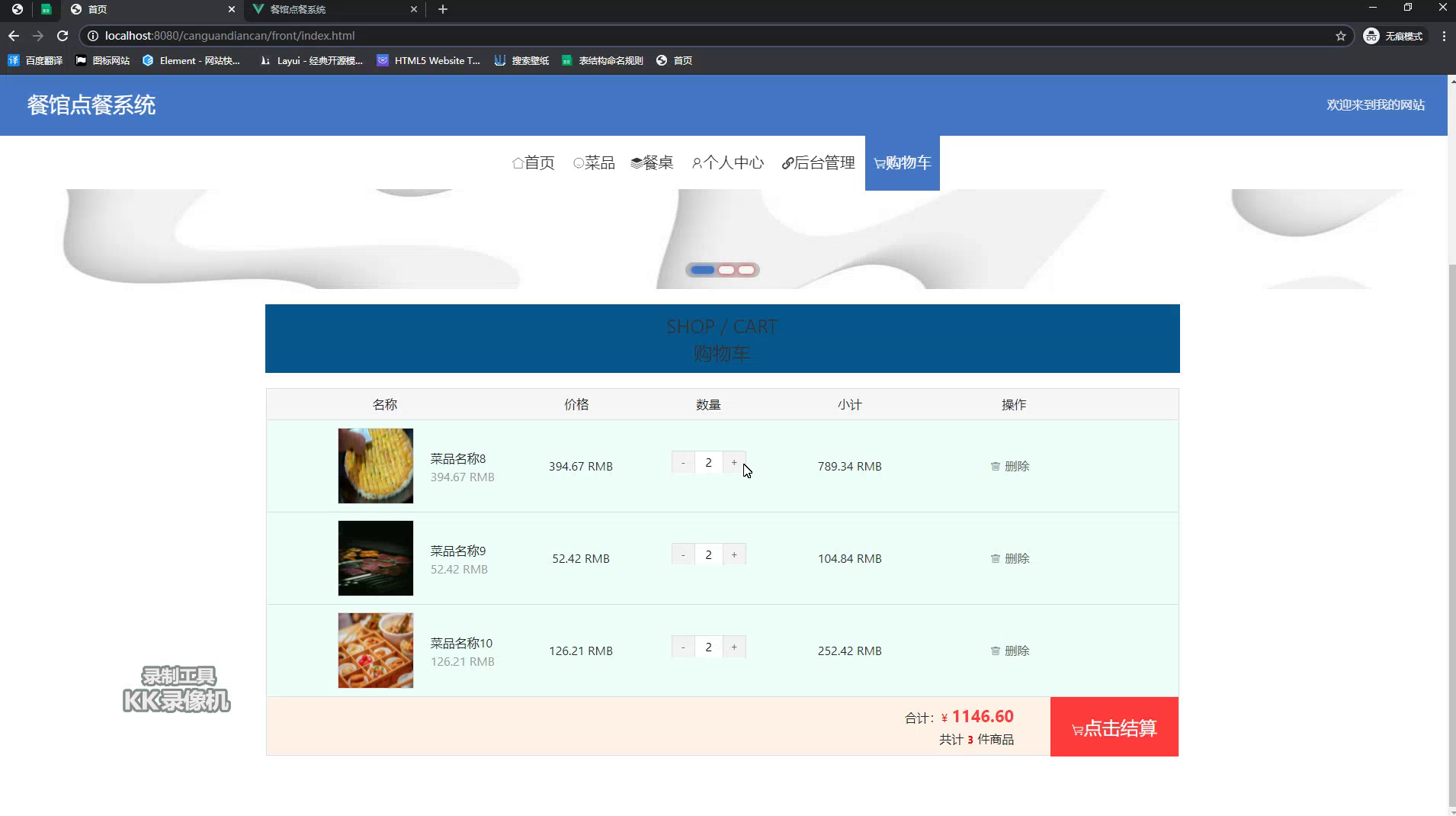Click the 菜品名称8 dish thumbnail
Image resolution: width=1456 pixels, height=816 pixels.
tap(376, 466)
